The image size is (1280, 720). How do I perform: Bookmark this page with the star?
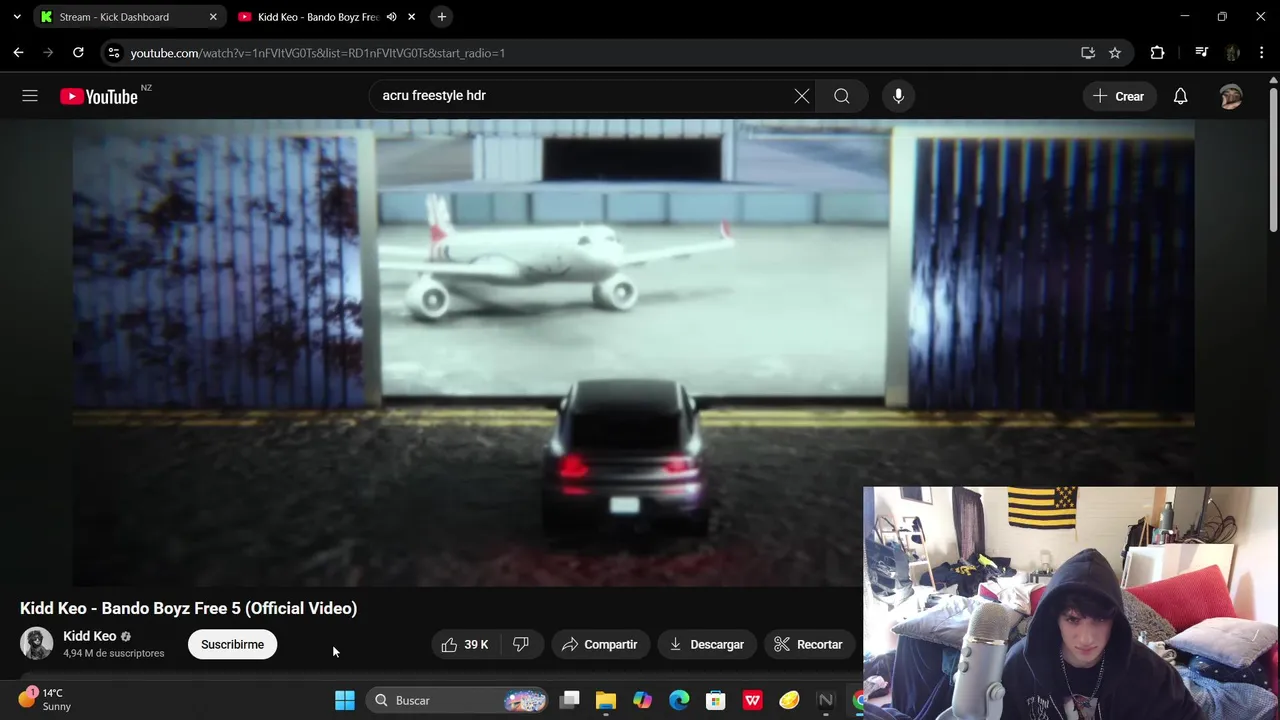(x=1115, y=53)
